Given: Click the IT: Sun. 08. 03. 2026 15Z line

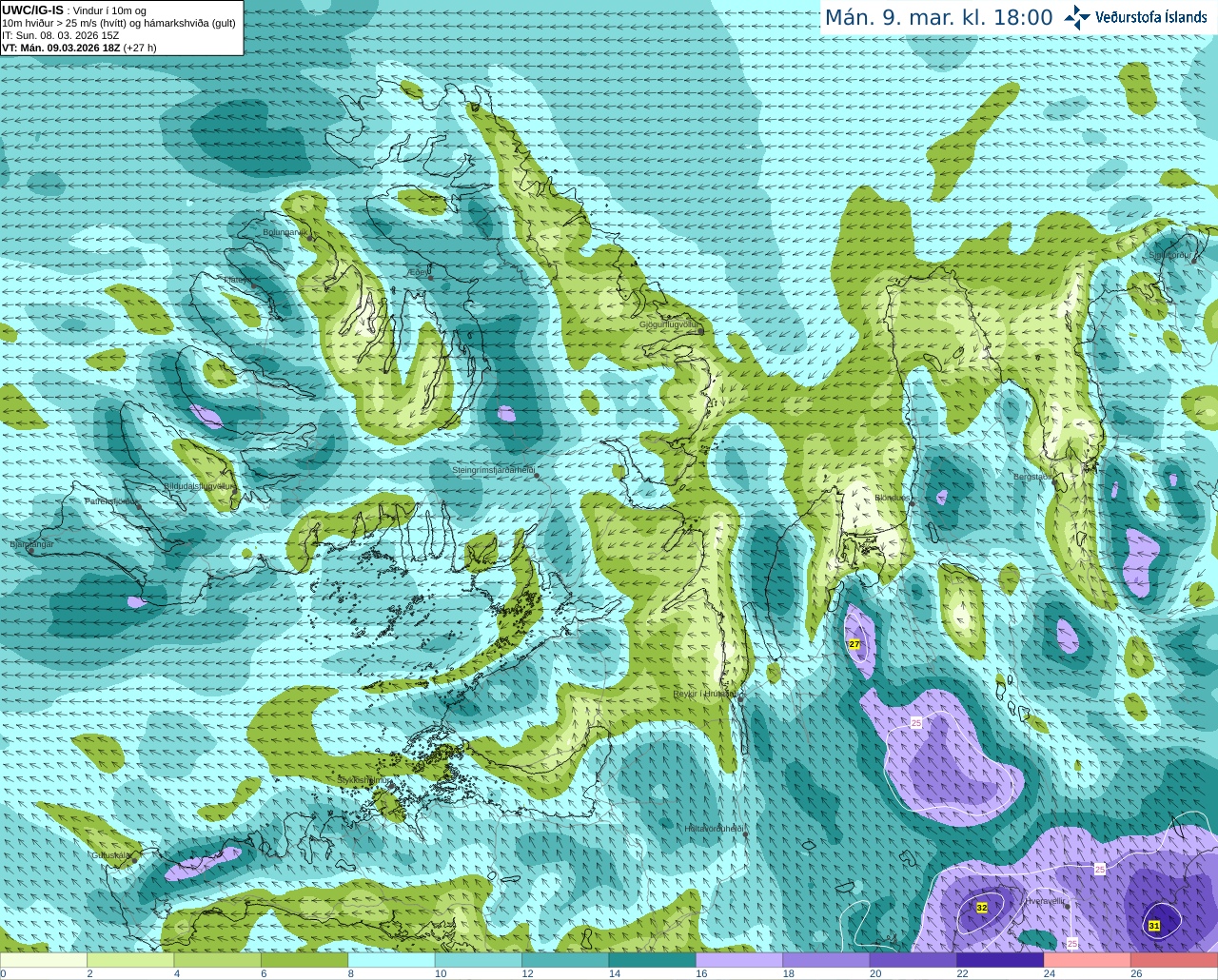Looking at the screenshot, I should [x=61, y=34].
